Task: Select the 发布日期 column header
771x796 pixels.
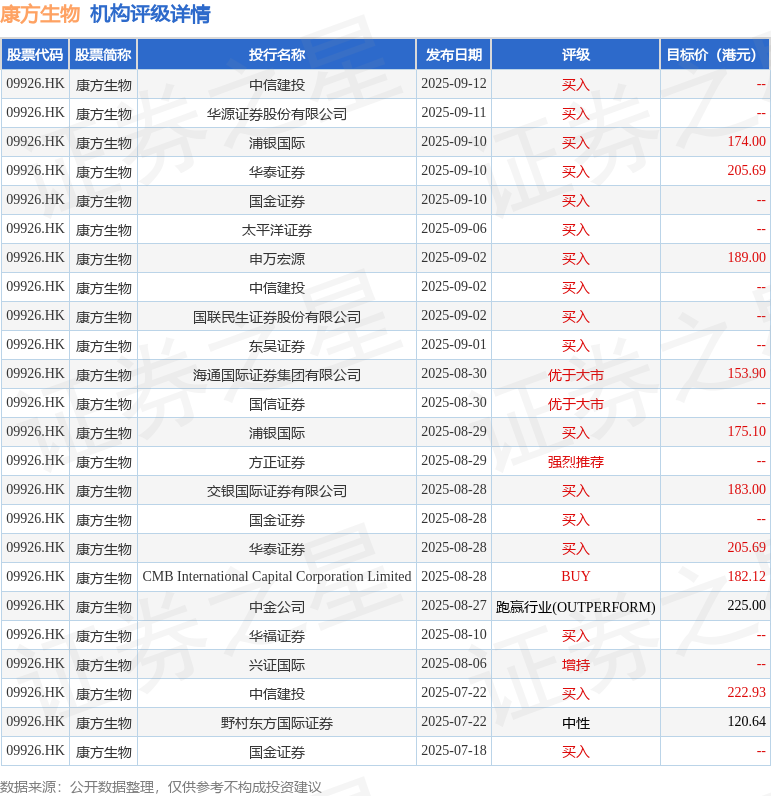Action: pyautogui.click(x=454, y=55)
